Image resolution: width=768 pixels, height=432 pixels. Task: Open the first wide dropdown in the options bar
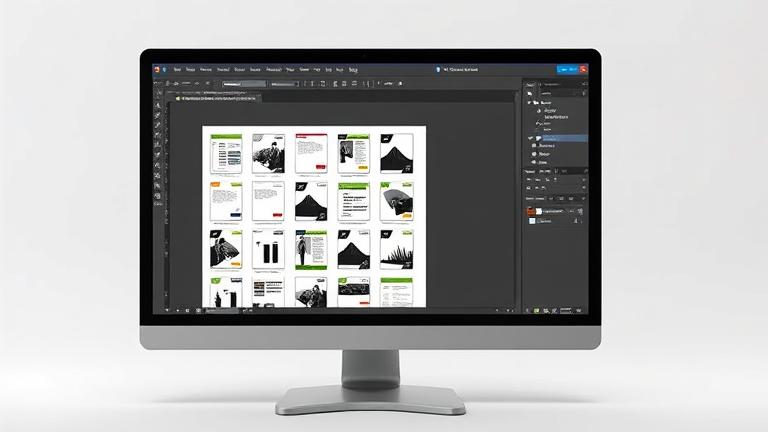click(x=243, y=84)
